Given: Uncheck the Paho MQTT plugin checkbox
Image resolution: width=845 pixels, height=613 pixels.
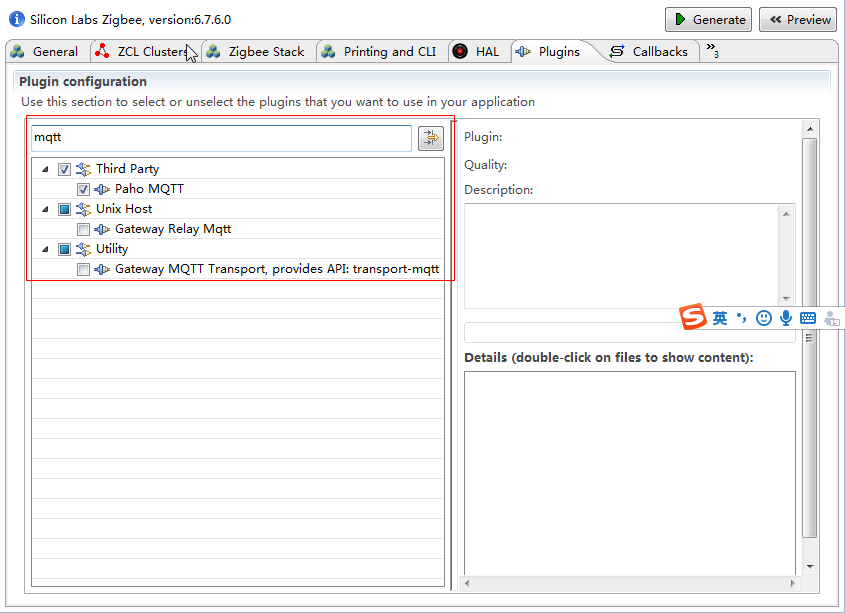Looking at the screenshot, I should click(83, 189).
